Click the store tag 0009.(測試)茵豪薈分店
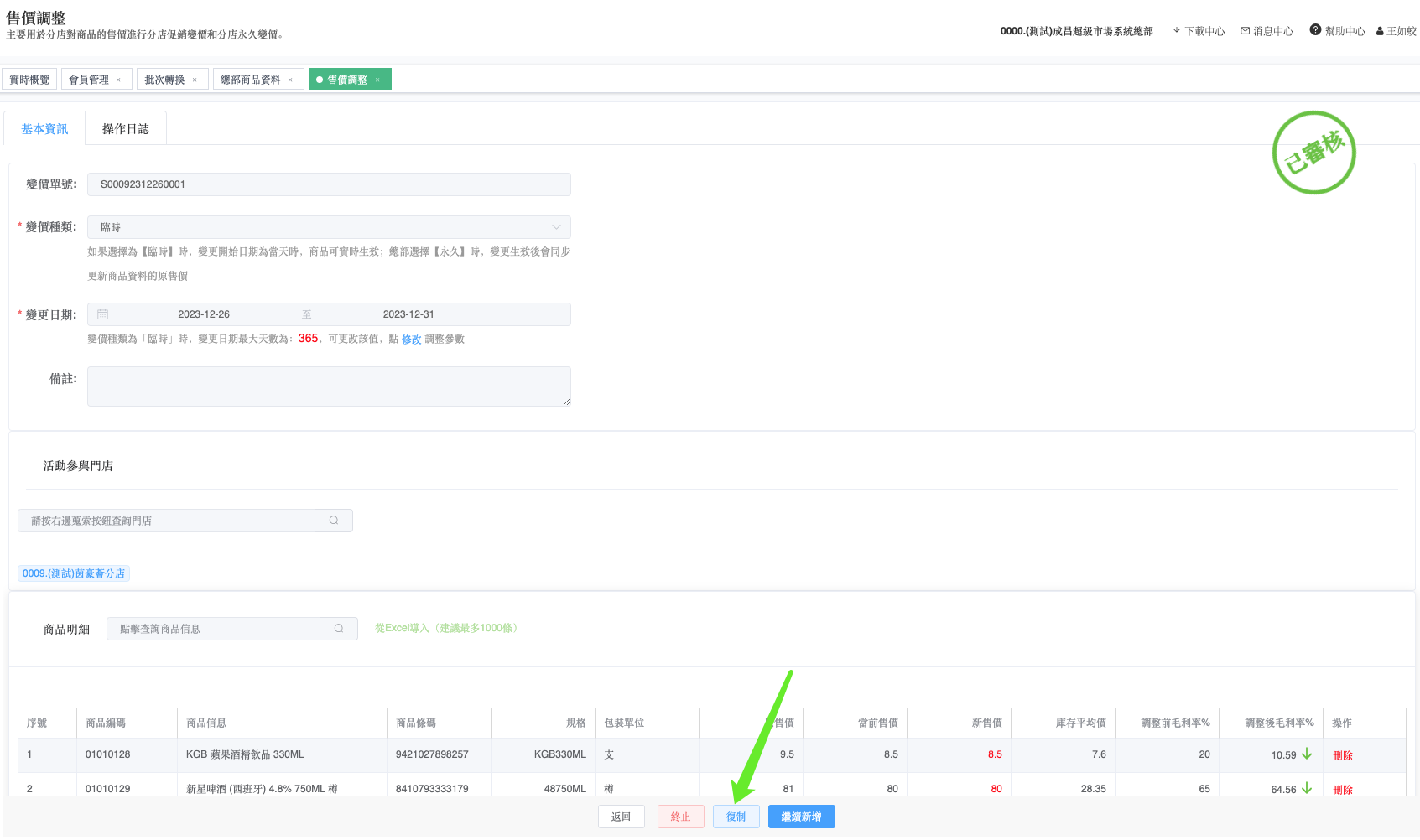Viewport: 1420px width, 840px height. coord(74,573)
